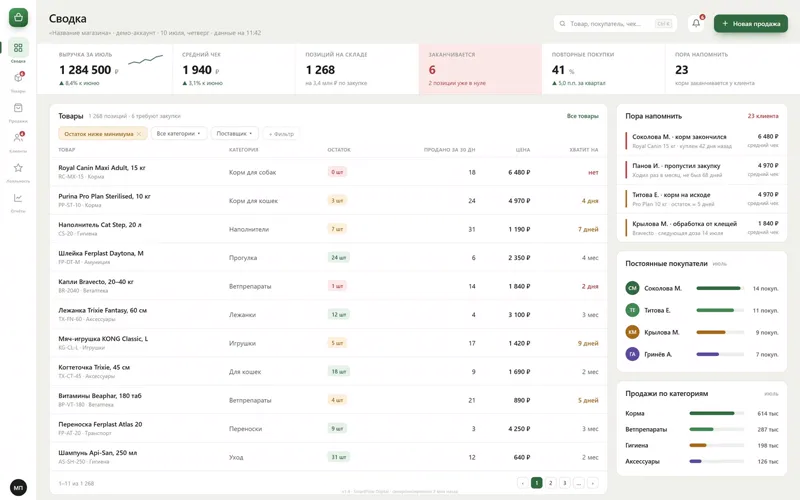Expand the Поставщик dropdown

(234, 134)
